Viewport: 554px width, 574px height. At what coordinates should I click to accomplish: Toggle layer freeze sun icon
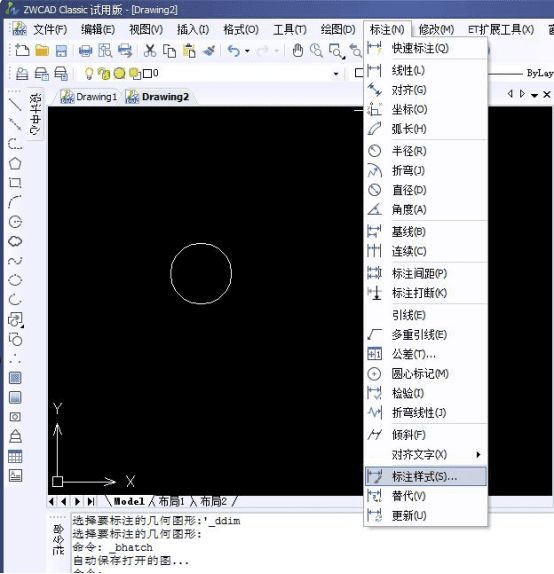click(x=119, y=74)
